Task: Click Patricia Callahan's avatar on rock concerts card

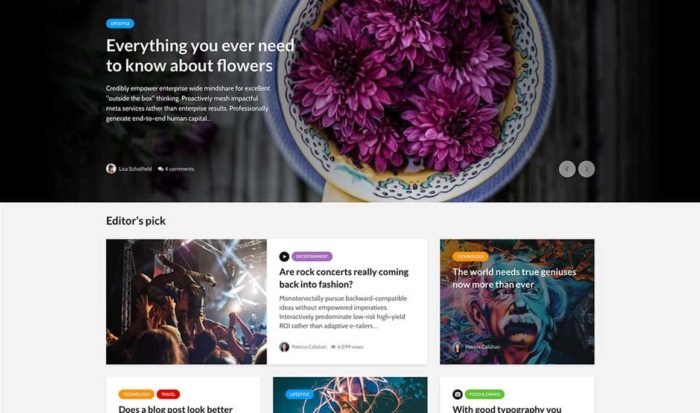Action: click(284, 347)
